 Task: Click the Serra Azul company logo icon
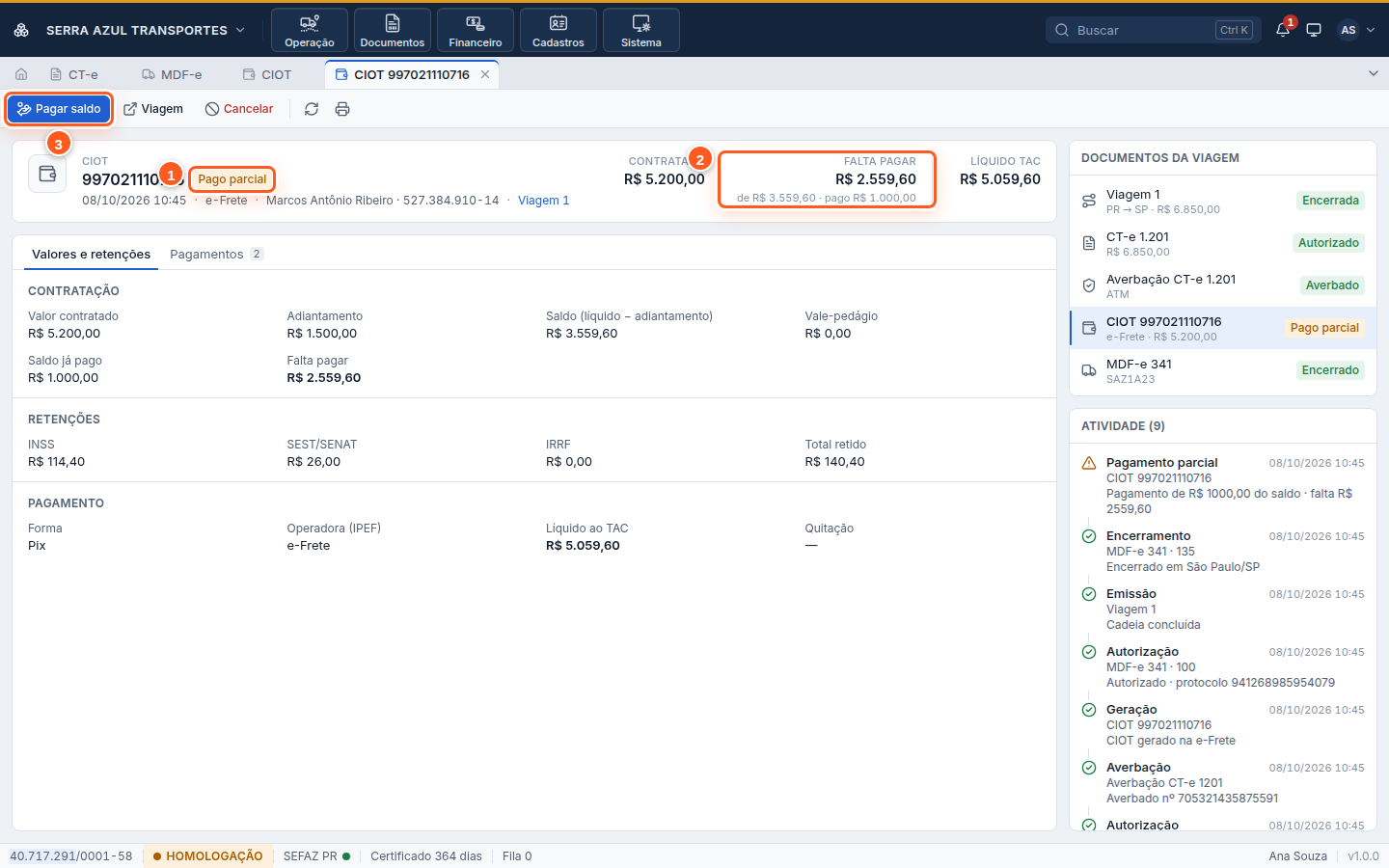coord(21,30)
